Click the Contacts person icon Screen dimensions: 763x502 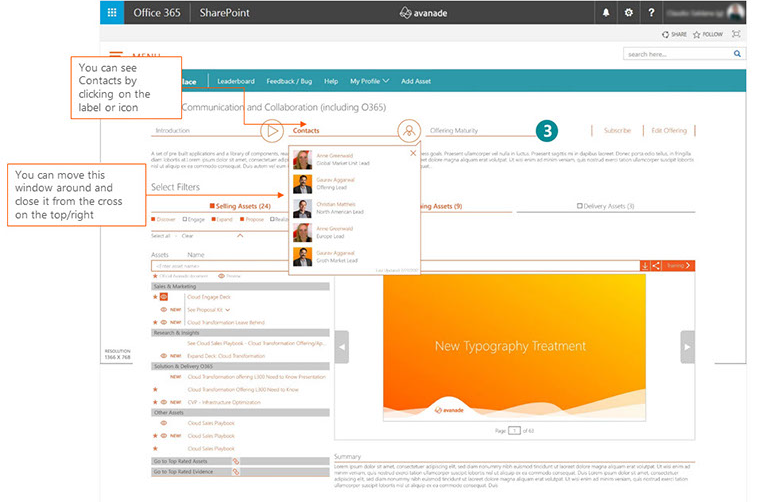406,130
